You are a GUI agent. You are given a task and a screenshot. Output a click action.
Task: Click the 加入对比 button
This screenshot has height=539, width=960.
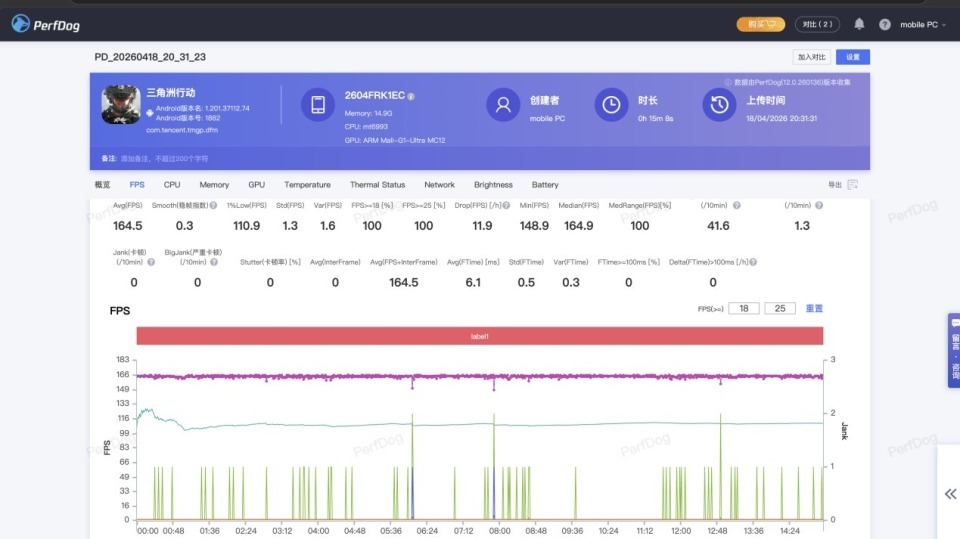tap(811, 57)
